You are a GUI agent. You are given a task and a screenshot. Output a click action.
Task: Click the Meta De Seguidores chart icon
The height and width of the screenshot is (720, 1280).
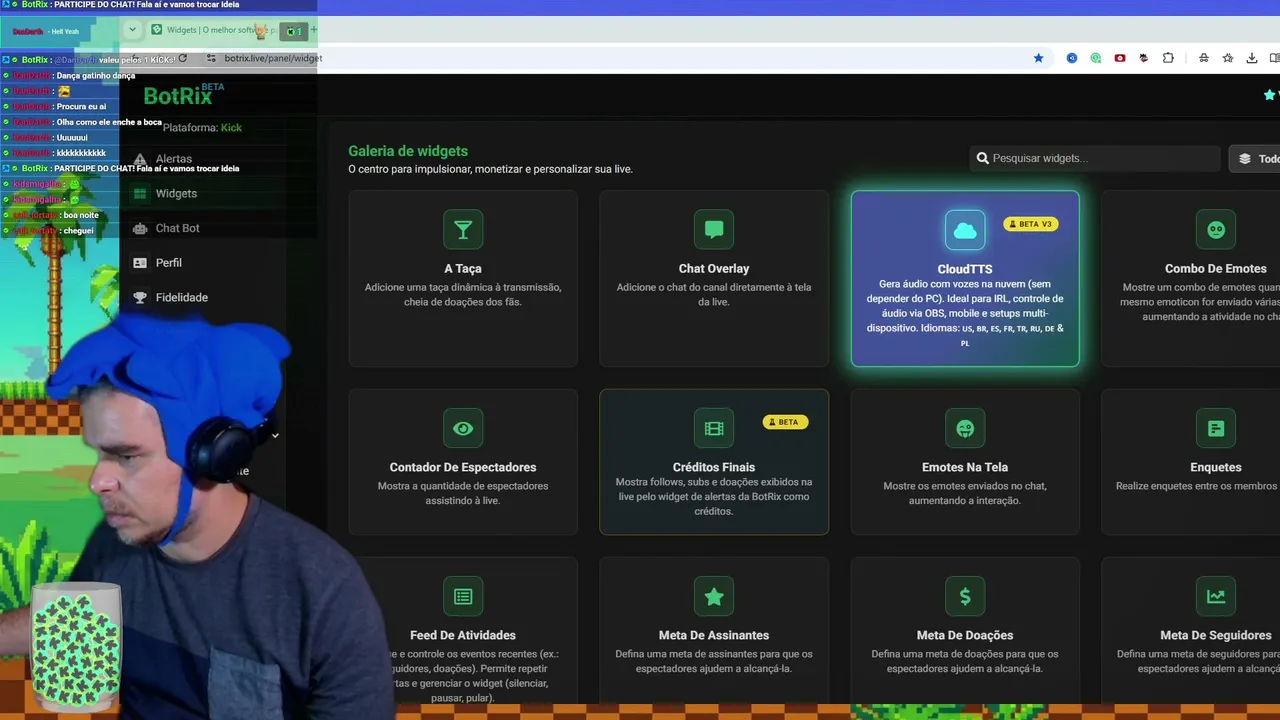1216,597
